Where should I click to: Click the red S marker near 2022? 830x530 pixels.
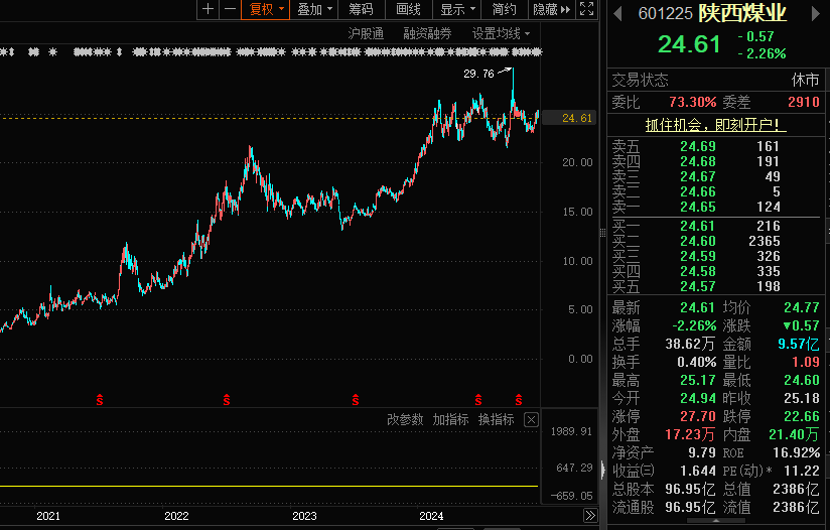click(x=227, y=400)
